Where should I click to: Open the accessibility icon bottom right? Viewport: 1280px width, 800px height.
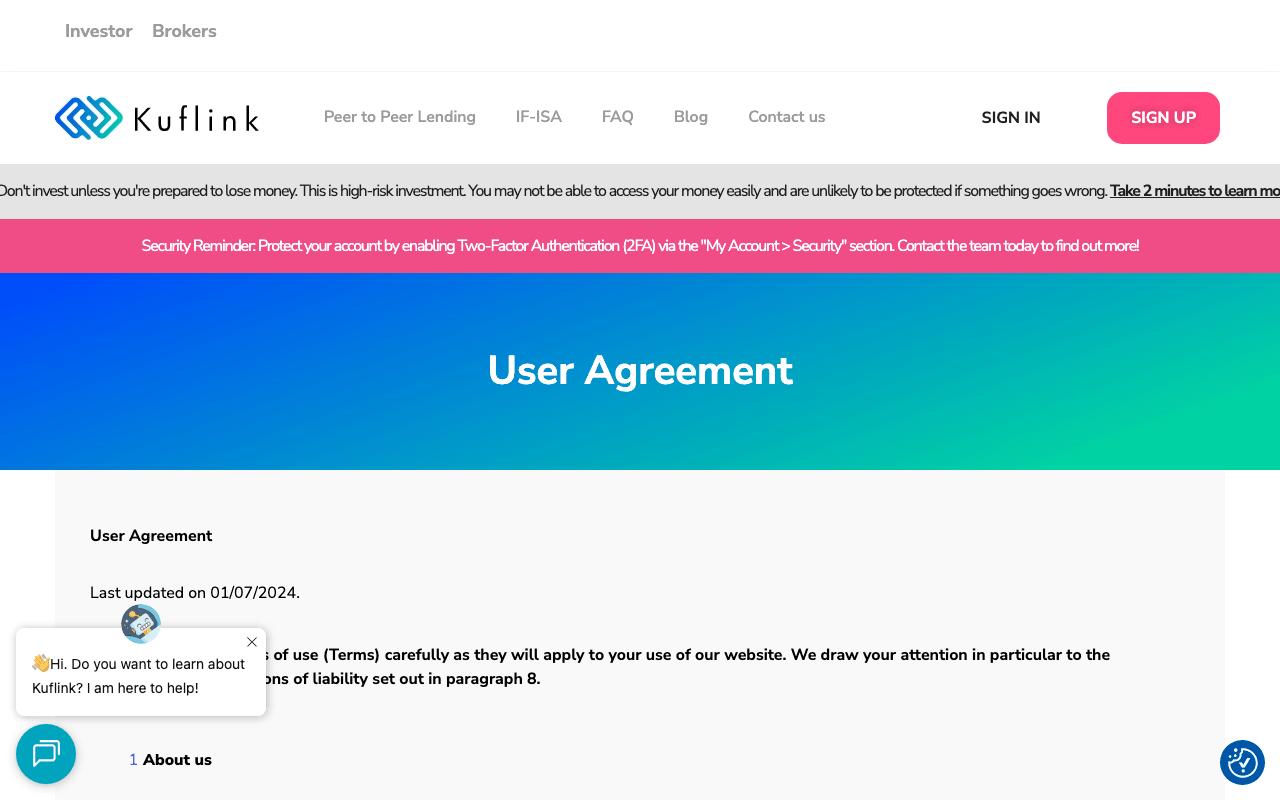[x=1242, y=762]
